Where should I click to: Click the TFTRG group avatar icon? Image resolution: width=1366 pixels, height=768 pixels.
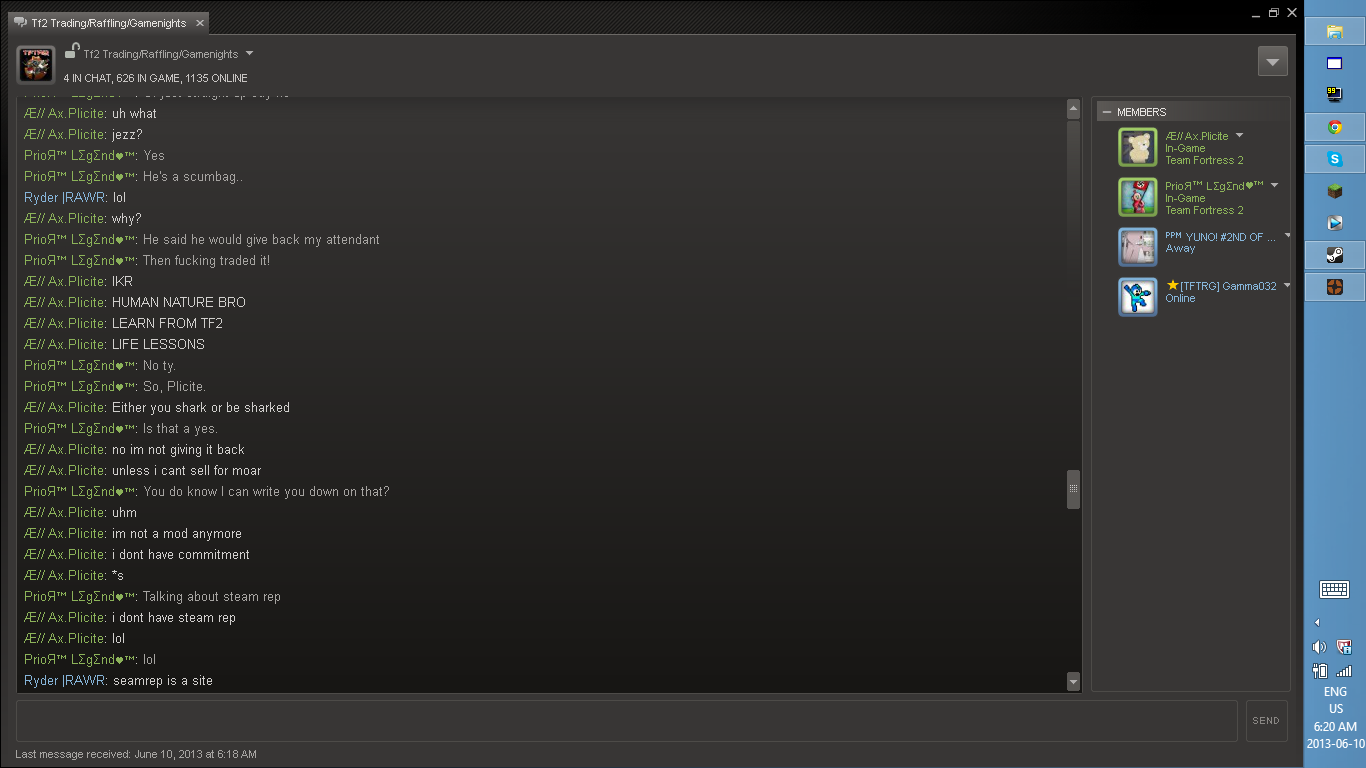[35, 64]
